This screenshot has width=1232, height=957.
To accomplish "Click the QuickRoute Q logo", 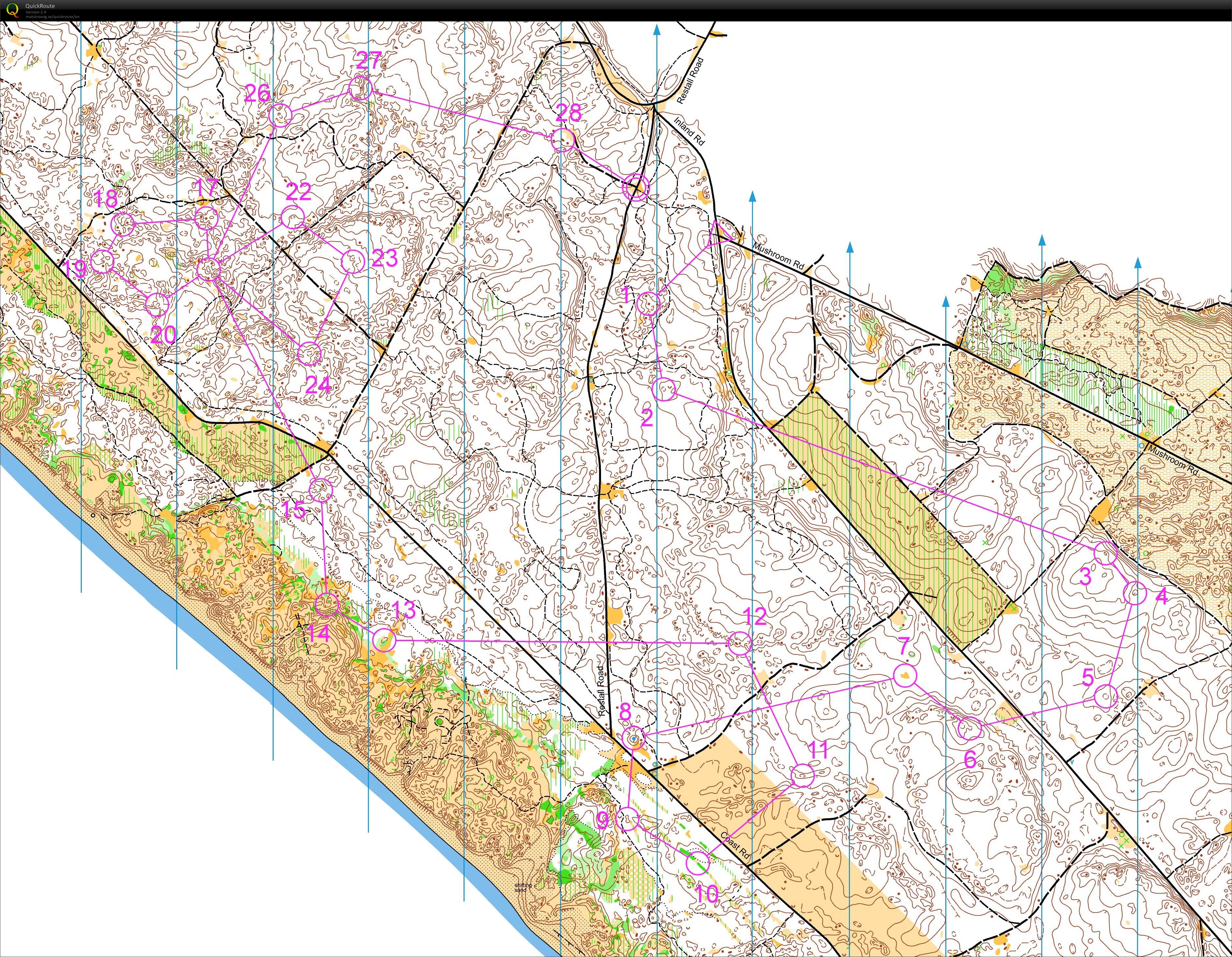I will [x=12, y=10].
